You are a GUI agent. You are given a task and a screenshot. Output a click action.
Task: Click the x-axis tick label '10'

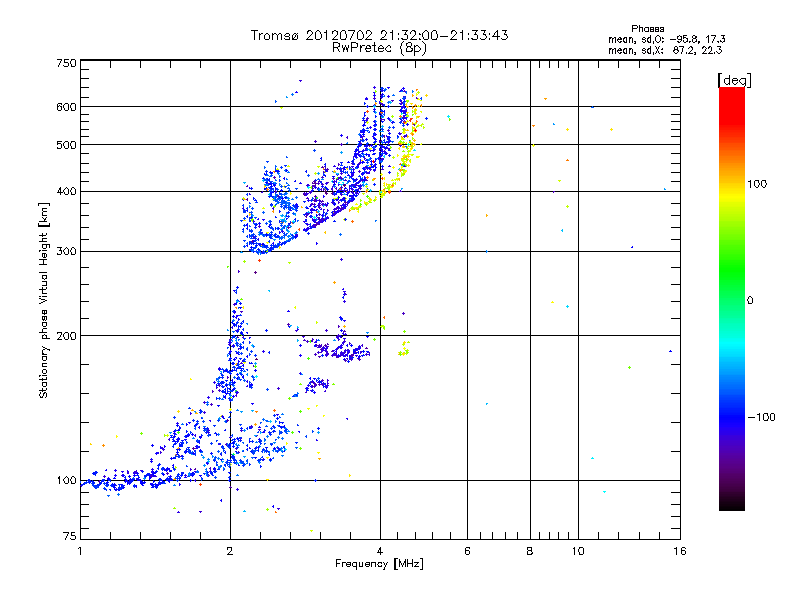coord(578,551)
